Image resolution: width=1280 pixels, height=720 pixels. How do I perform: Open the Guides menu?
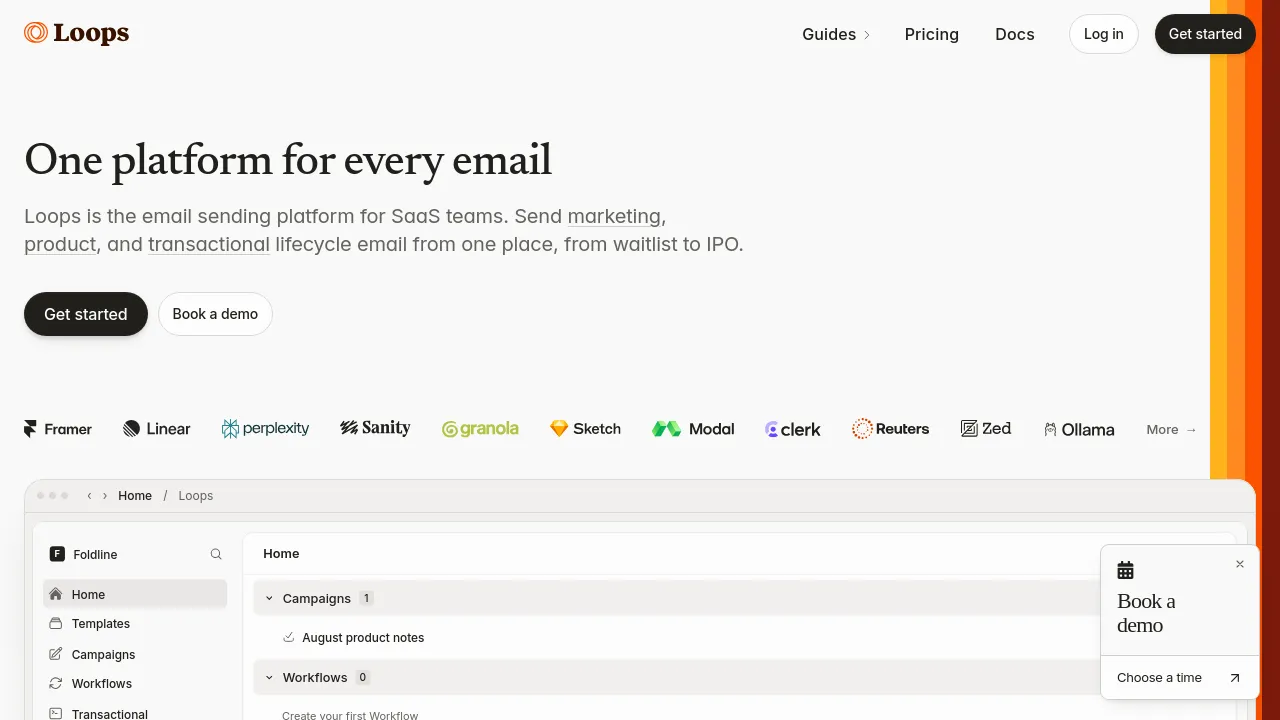(836, 34)
